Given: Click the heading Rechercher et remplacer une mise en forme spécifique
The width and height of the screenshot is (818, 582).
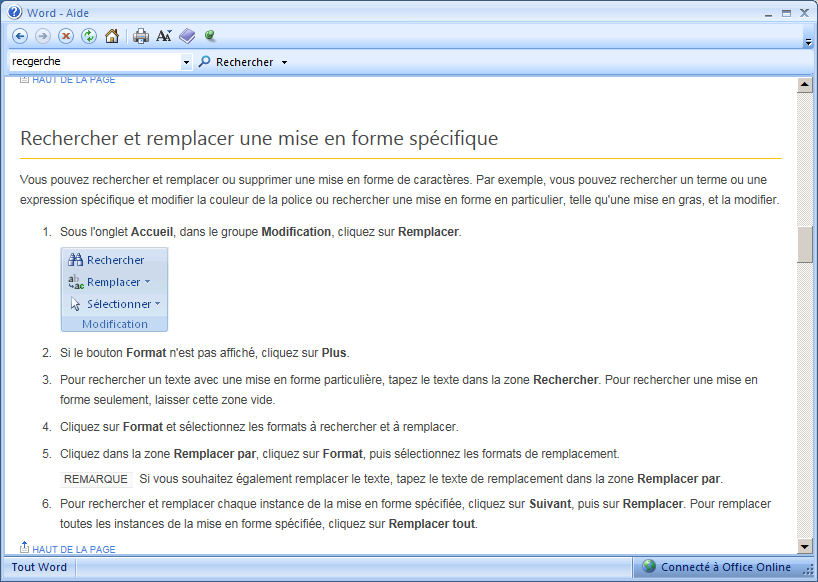Looking at the screenshot, I should point(259,138).
